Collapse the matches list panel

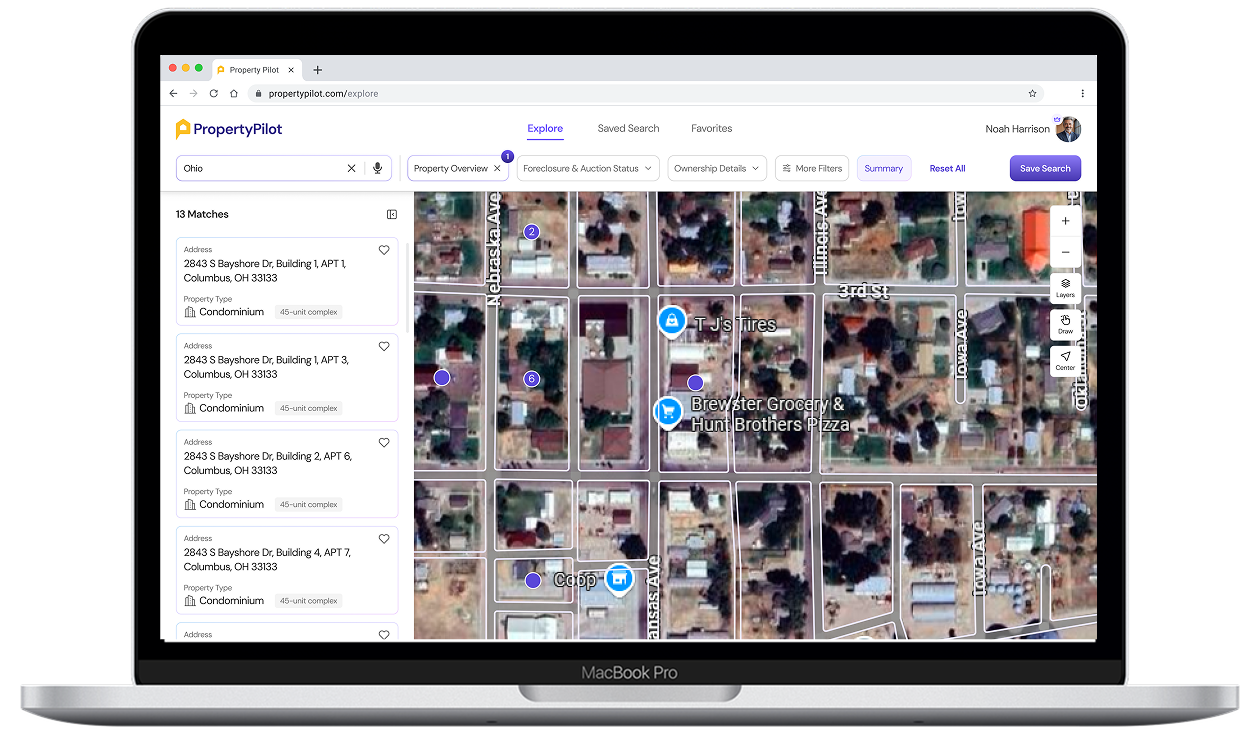point(392,214)
